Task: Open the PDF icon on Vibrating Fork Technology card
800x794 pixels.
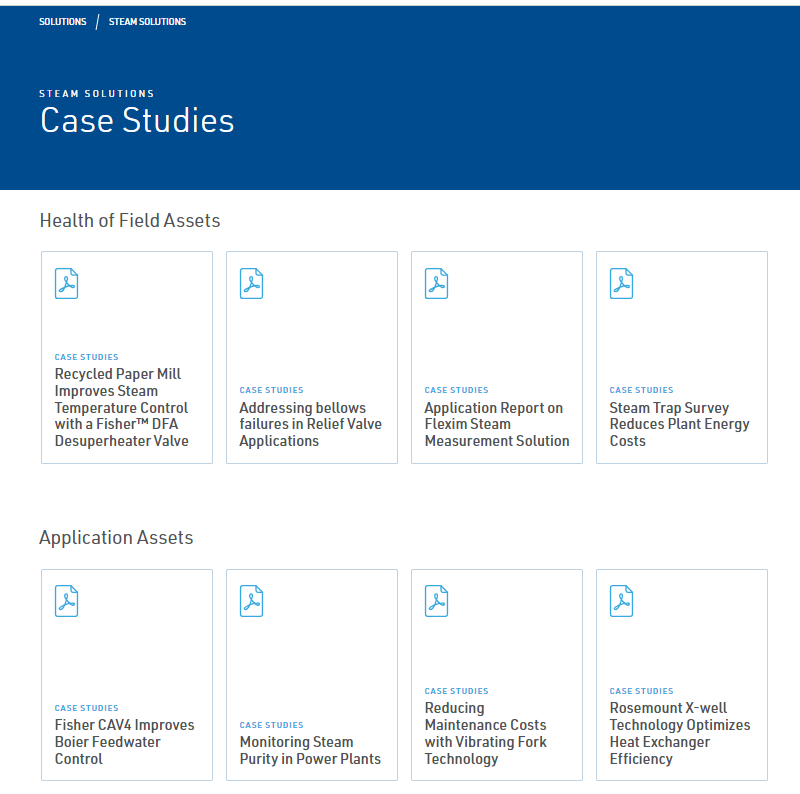Action: click(436, 601)
